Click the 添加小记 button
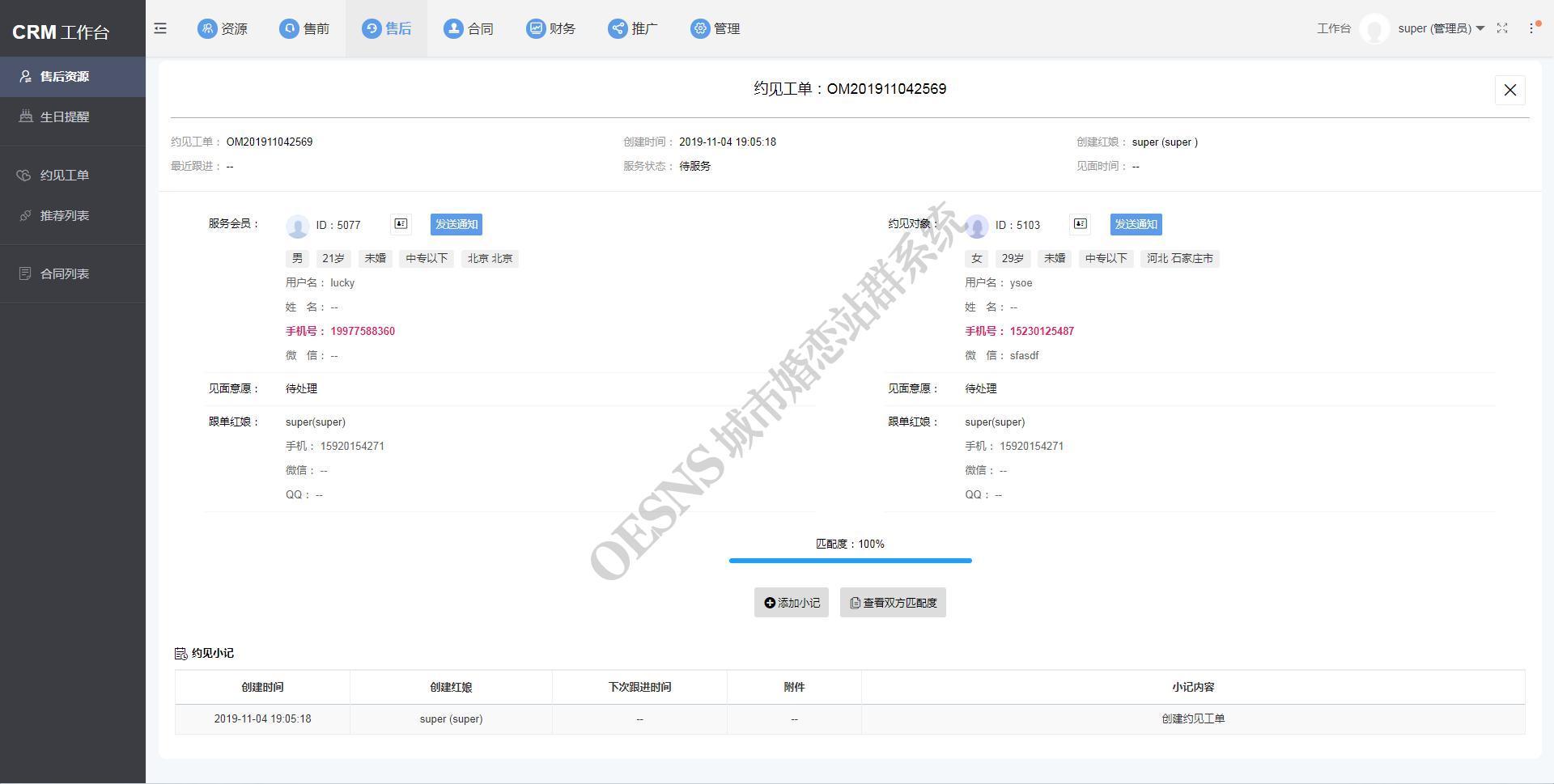1554x784 pixels. (792, 603)
